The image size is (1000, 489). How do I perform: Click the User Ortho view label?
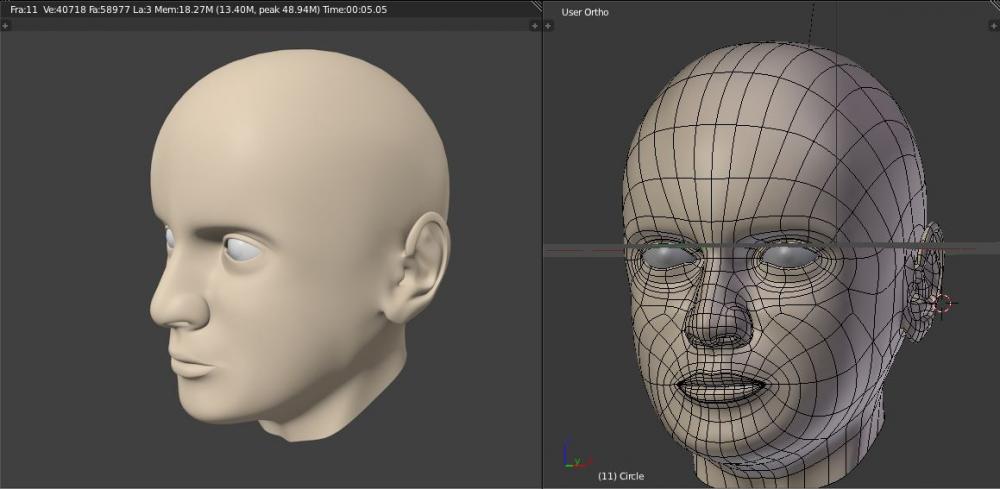[x=585, y=12]
